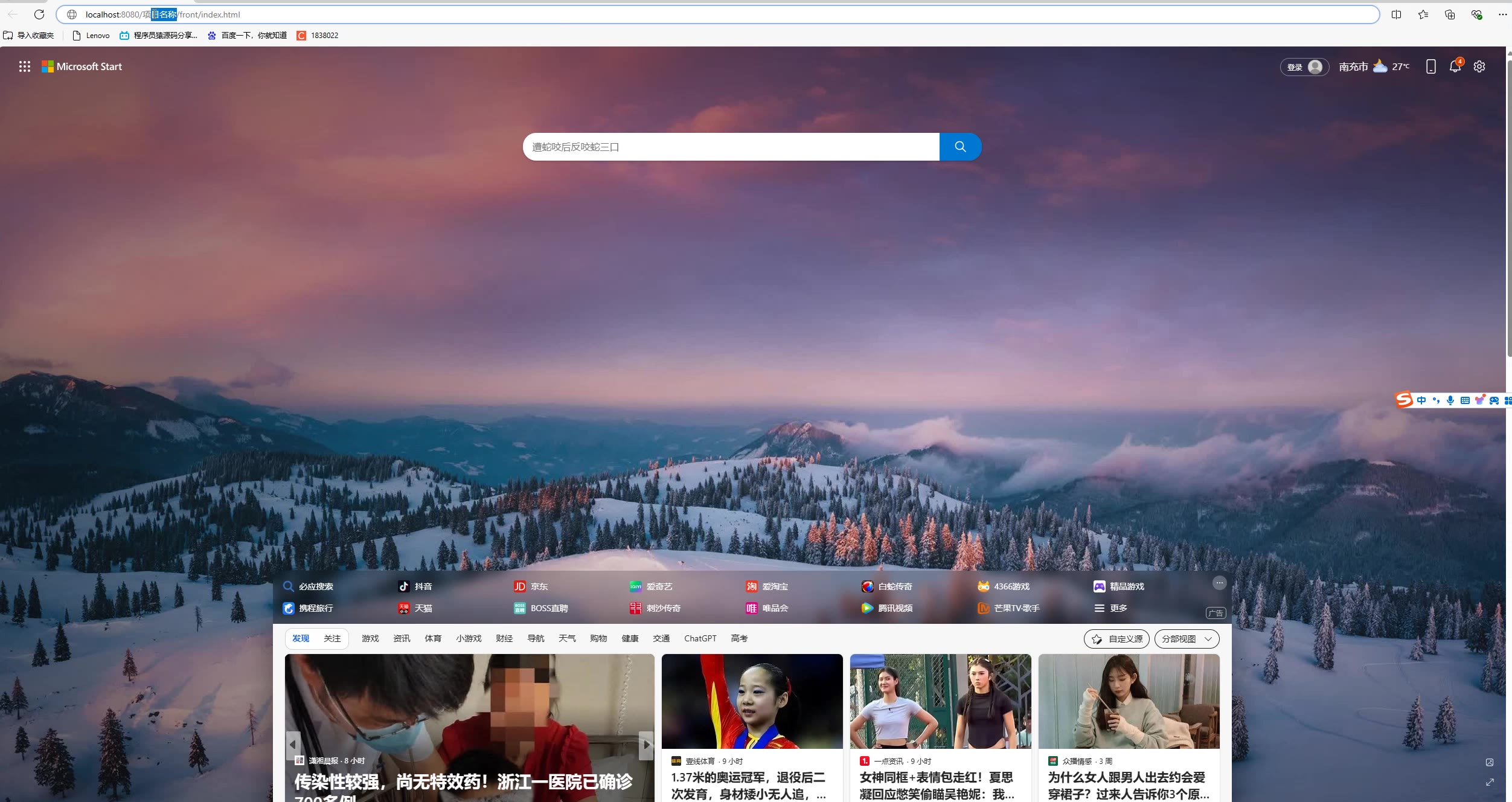This screenshot has width=1512, height=802.
Task: Open the quick links ellipsis options menu
Action: (x=1219, y=583)
